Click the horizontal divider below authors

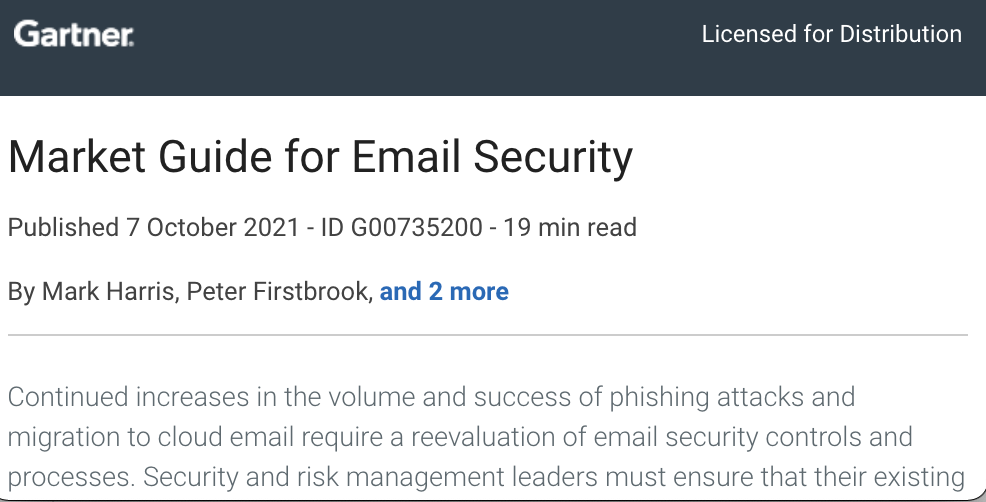(x=488, y=335)
